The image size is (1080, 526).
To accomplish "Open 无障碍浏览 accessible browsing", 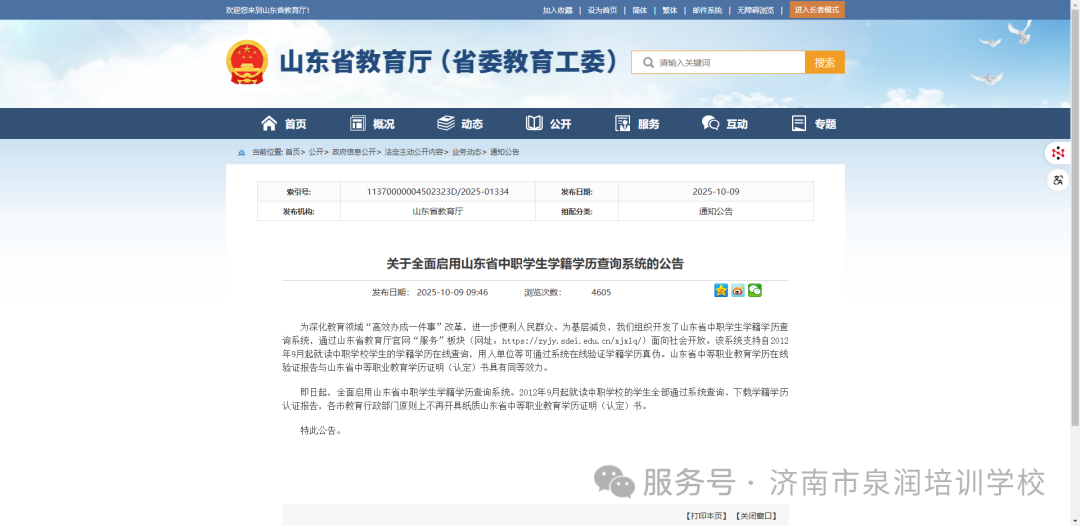I will [x=756, y=10].
